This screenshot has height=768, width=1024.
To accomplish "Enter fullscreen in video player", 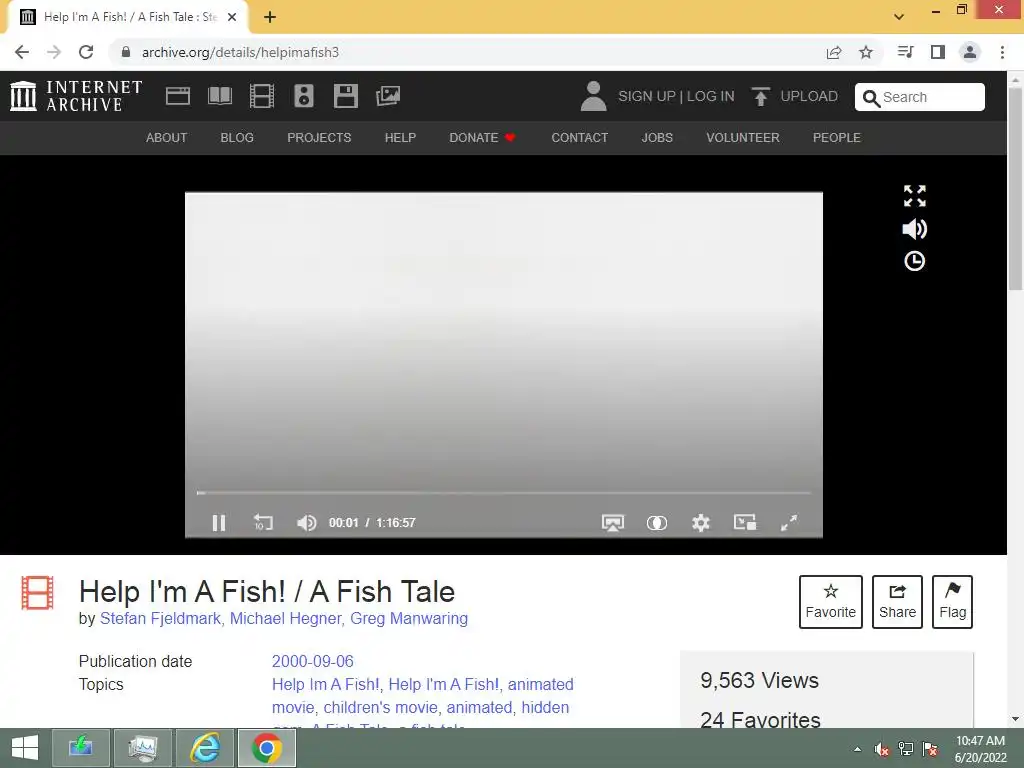I will click(x=789, y=522).
